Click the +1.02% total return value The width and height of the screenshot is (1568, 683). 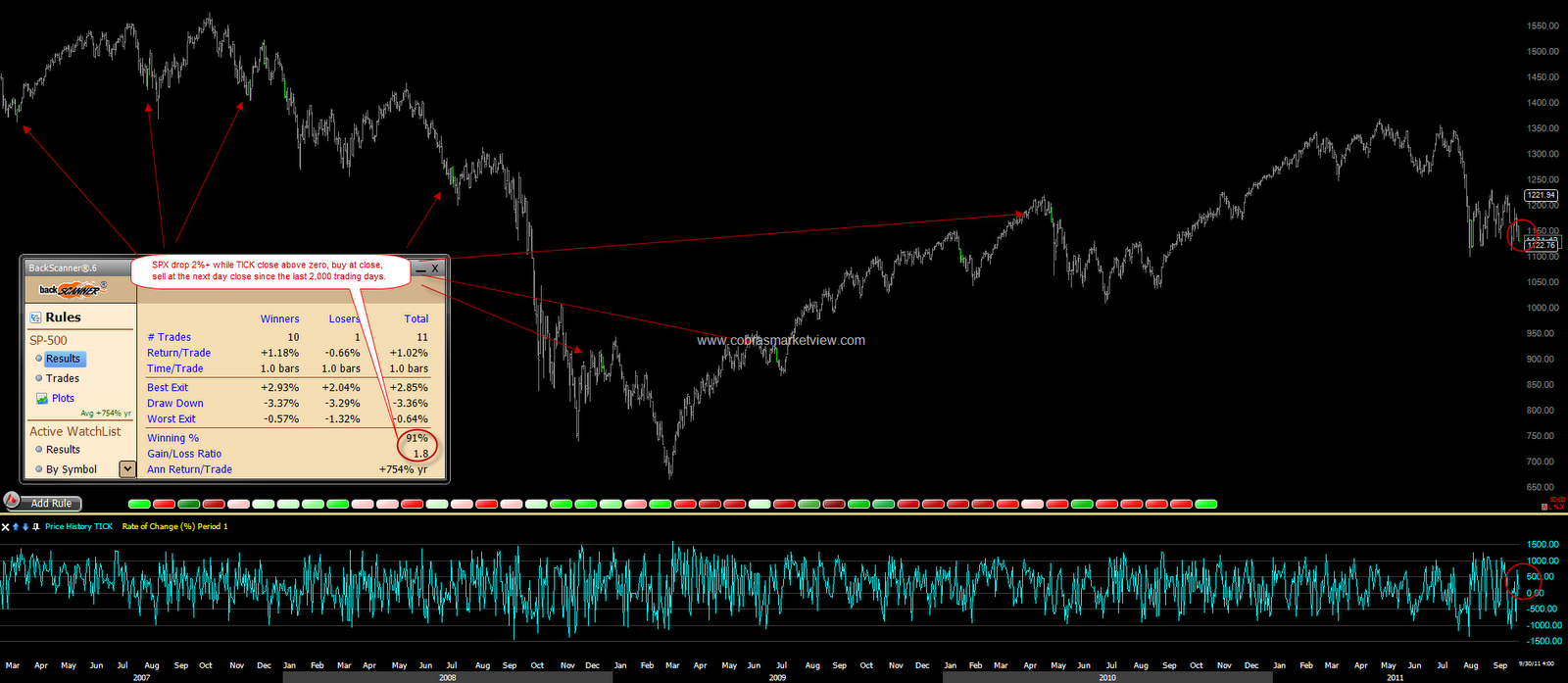[409, 353]
